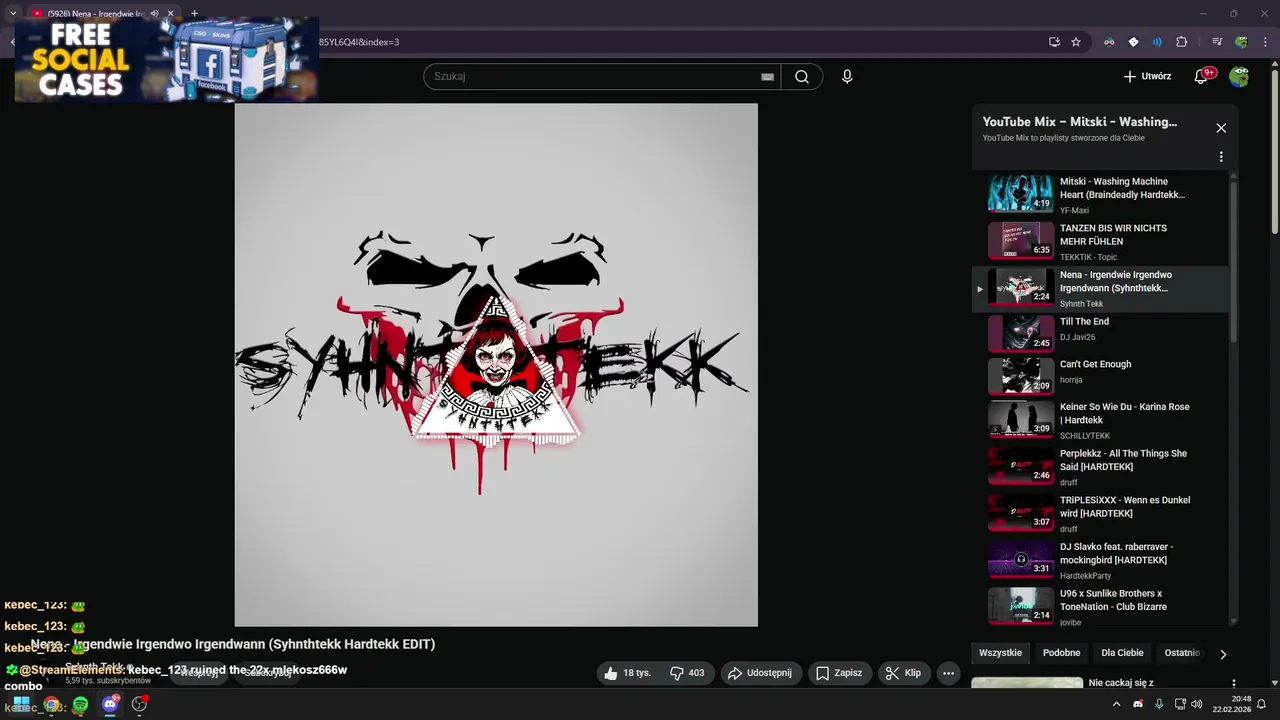Screen dimensions: 1280x720
Task: Play Till The End by DJ Javi26
Action: coord(1100,335)
